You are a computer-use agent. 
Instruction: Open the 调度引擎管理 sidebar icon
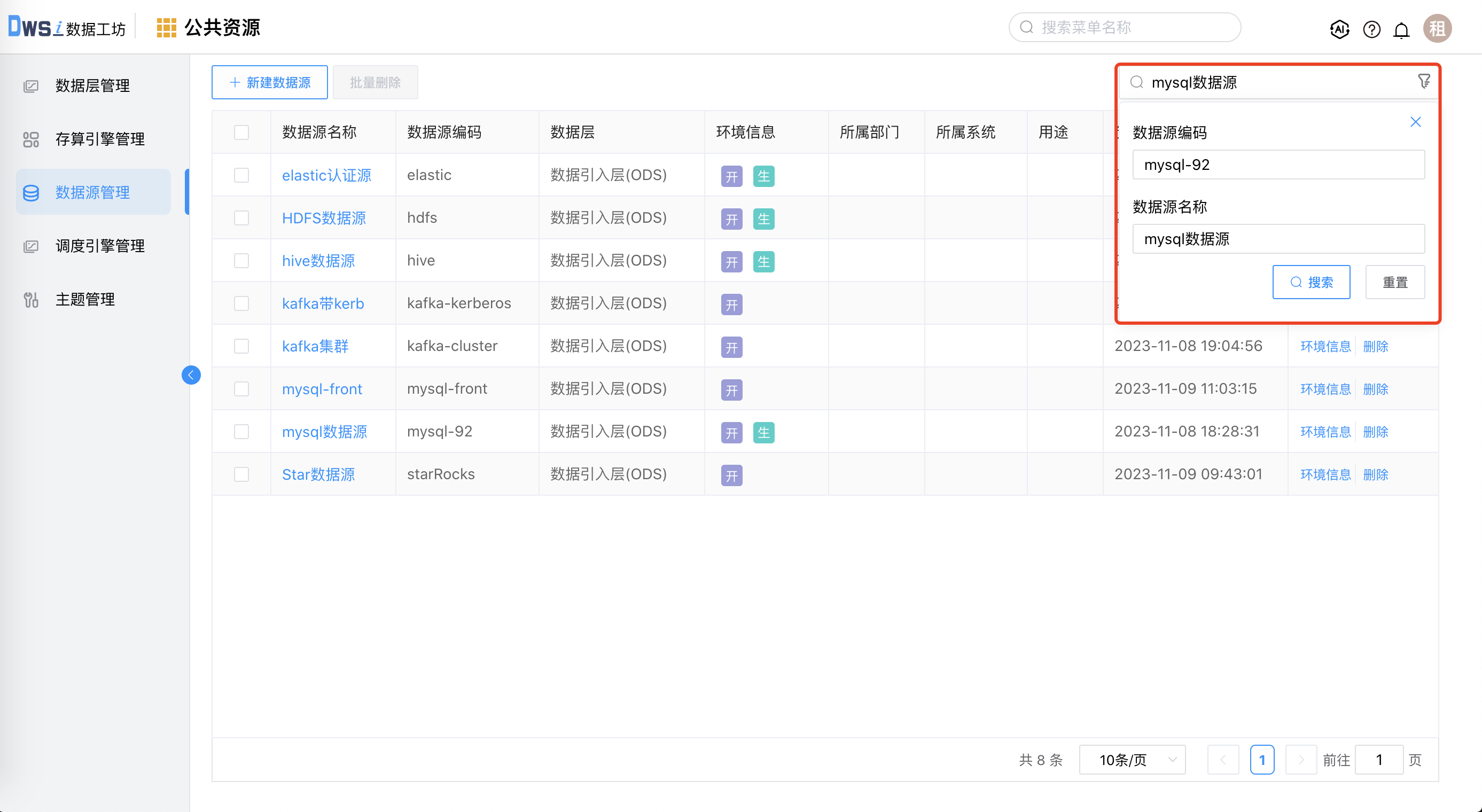click(30, 246)
